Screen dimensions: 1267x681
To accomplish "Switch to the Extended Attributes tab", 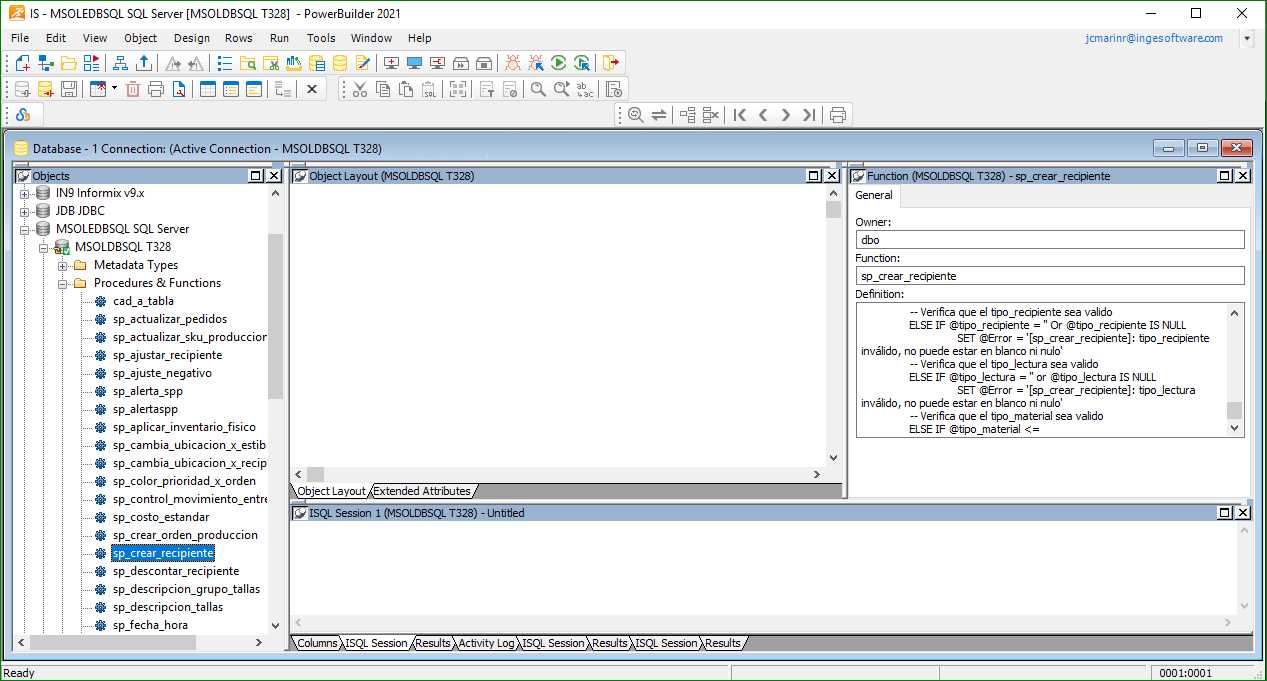I will point(421,491).
